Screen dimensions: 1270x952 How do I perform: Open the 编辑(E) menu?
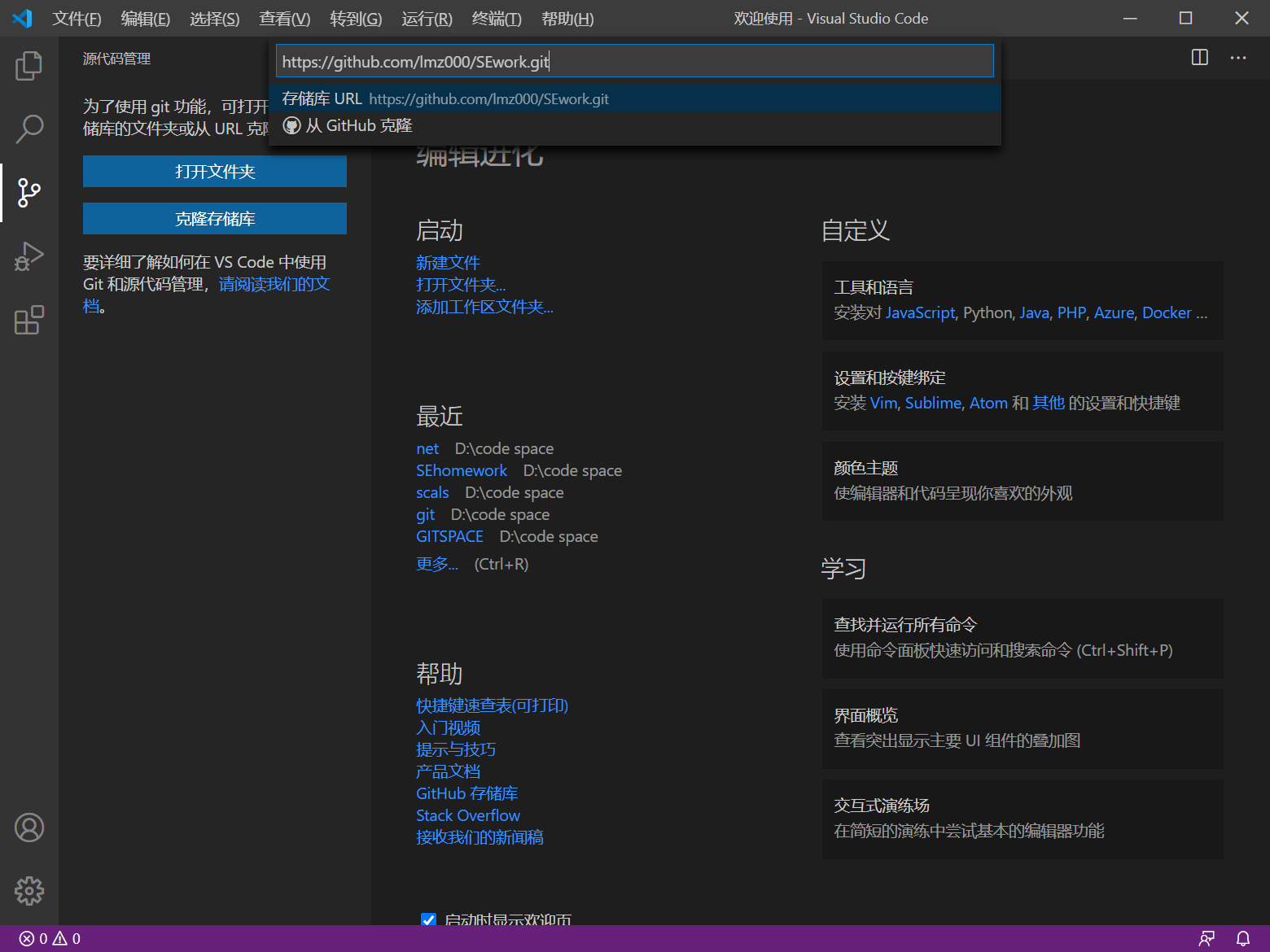(x=146, y=18)
